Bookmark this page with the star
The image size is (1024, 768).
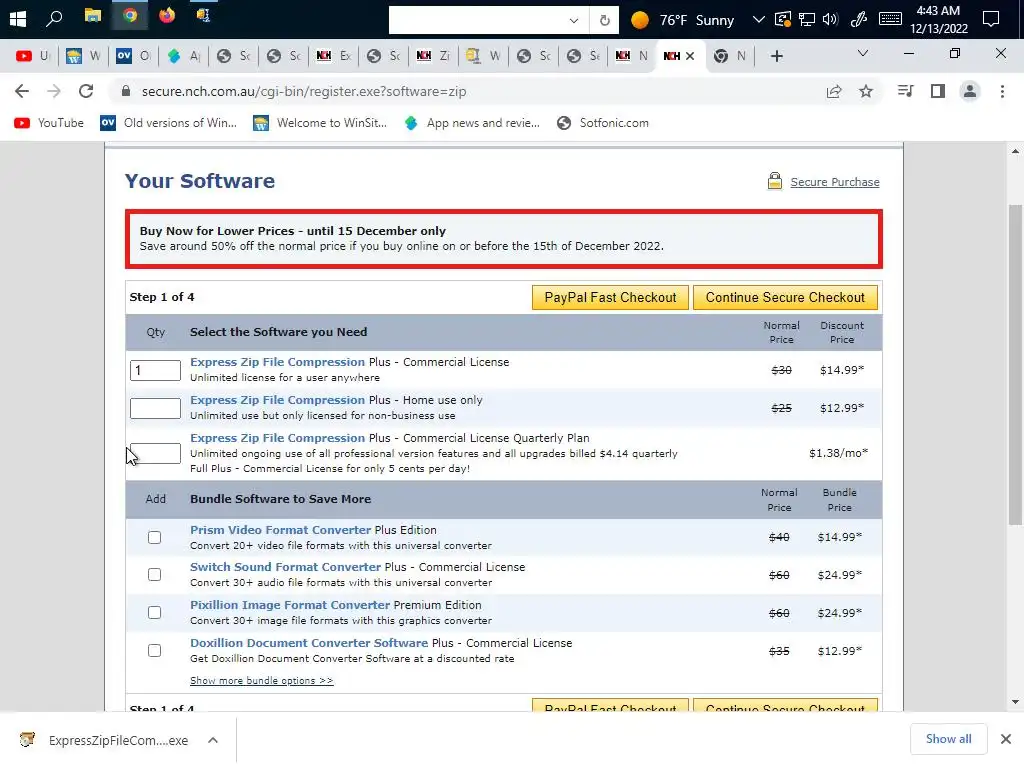[866, 91]
